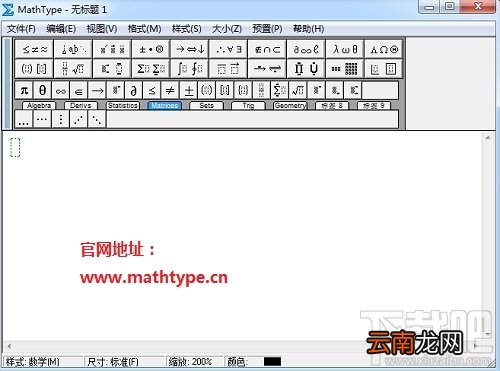Open the boxes templates palette
The width and height of the screenshot is (500, 371).
pyautogui.click(x=384, y=69)
